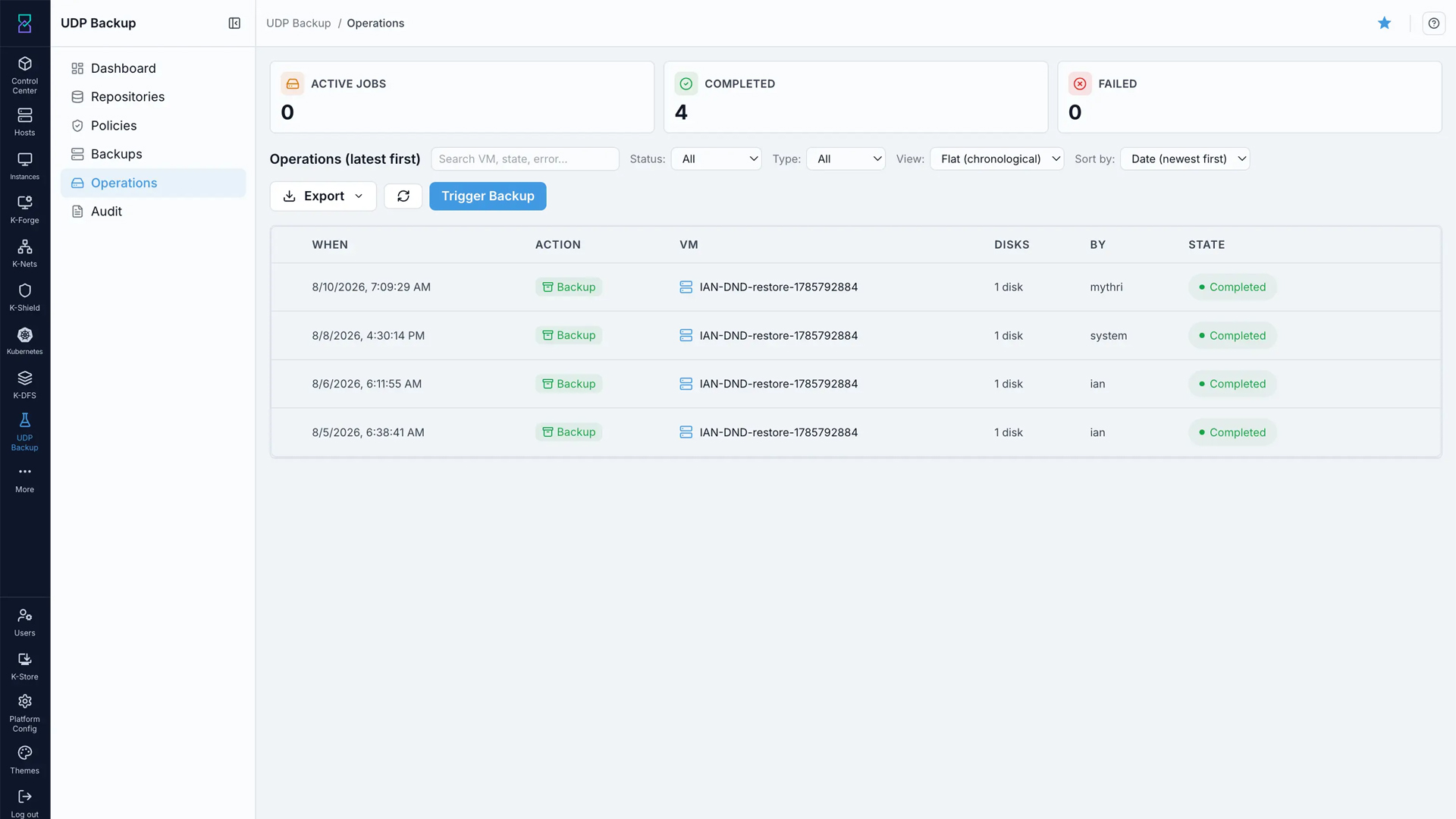Click the WHEN column header
The width and height of the screenshot is (1456, 819).
pos(330,245)
